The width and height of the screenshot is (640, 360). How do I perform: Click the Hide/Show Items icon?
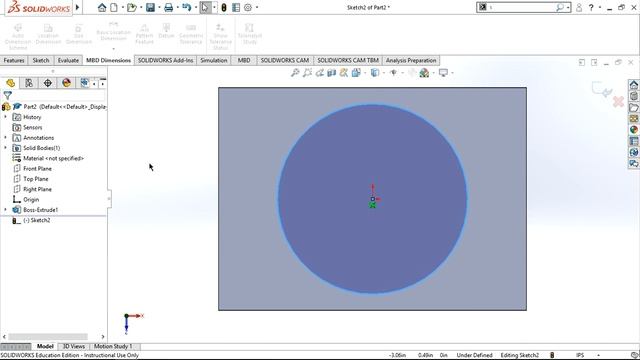(393, 73)
